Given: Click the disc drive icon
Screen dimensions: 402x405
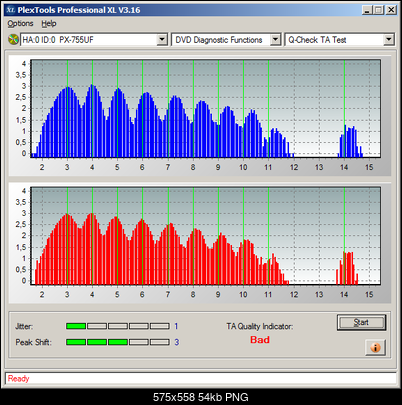Looking at the screenshot, I should coord(13,40).
